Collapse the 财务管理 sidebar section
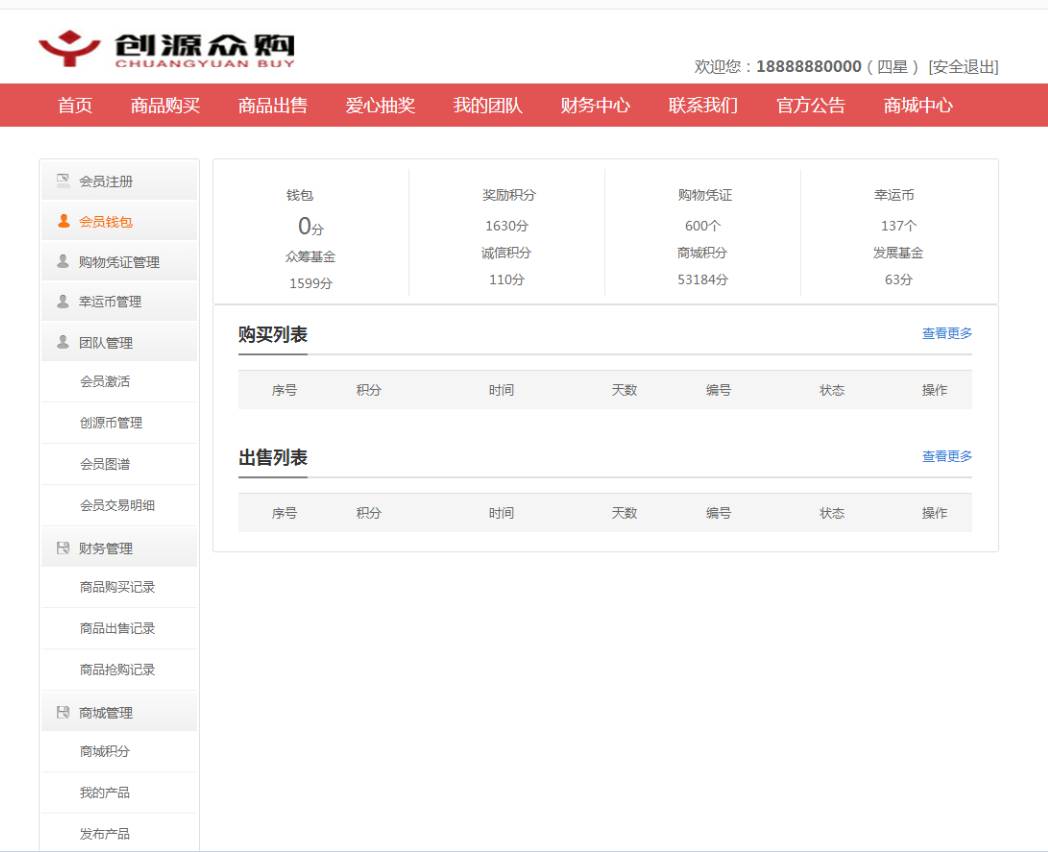The width and height of the screenshot is (1048, 852). (119, 548)
